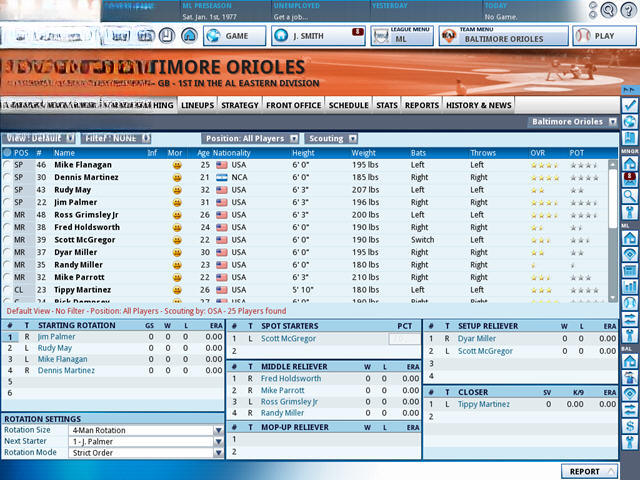
Task: Open the Filter: NONE dropdown
Action: pyautogui.click(x=116, y=138)
